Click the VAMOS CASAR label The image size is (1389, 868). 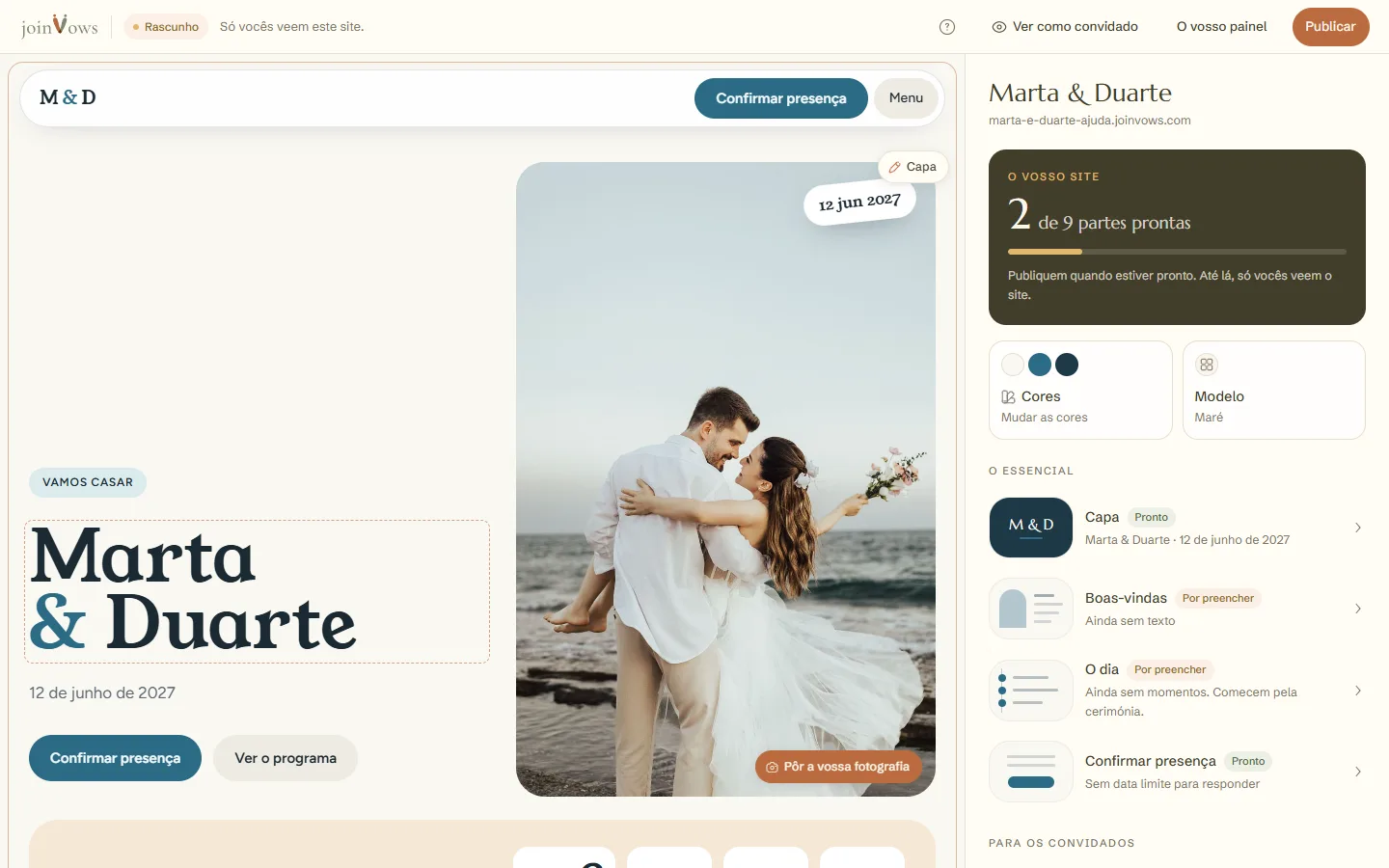pyautogui.click(x=88, y=482)
